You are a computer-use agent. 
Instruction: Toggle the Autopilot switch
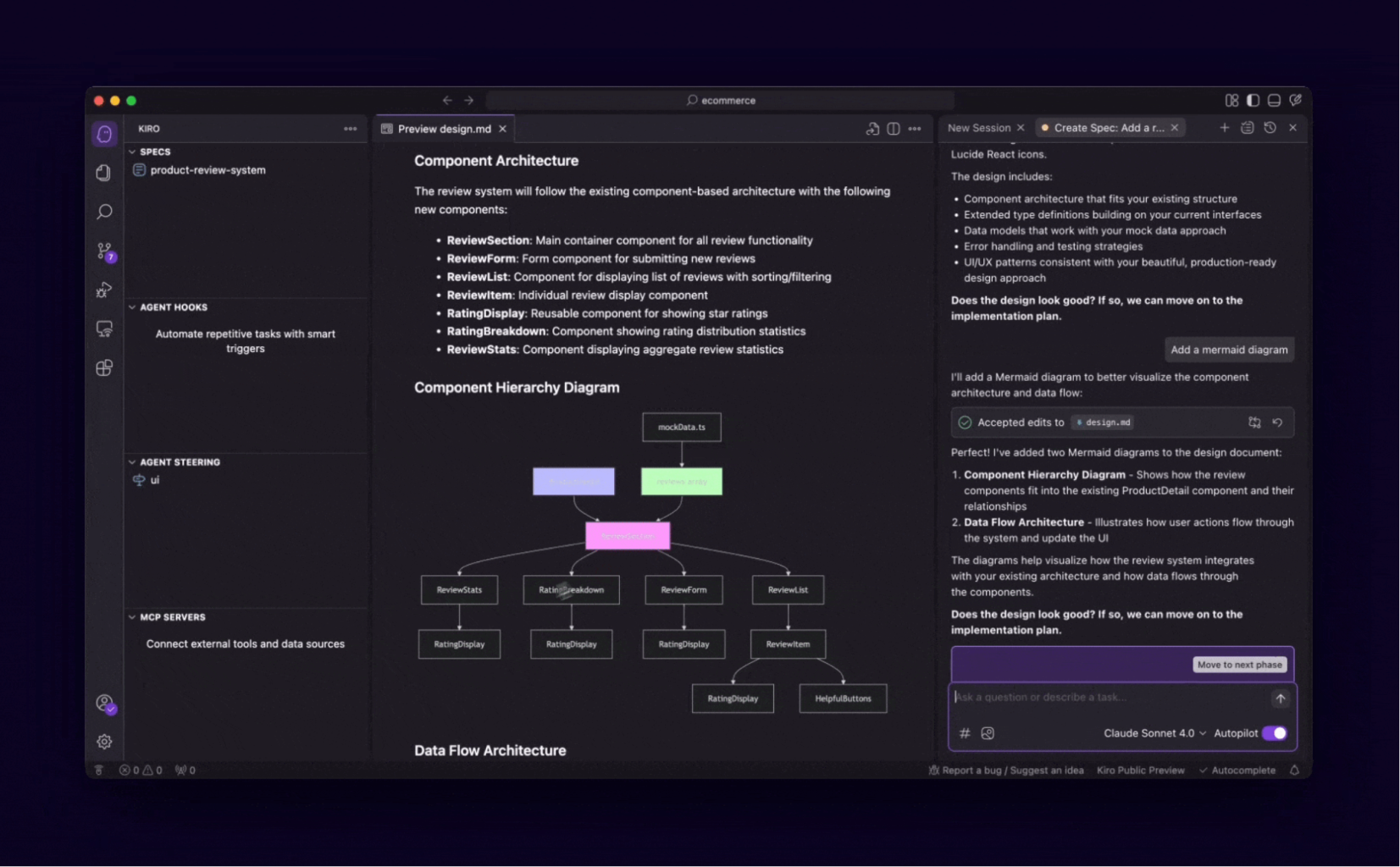pos(1275,733)
